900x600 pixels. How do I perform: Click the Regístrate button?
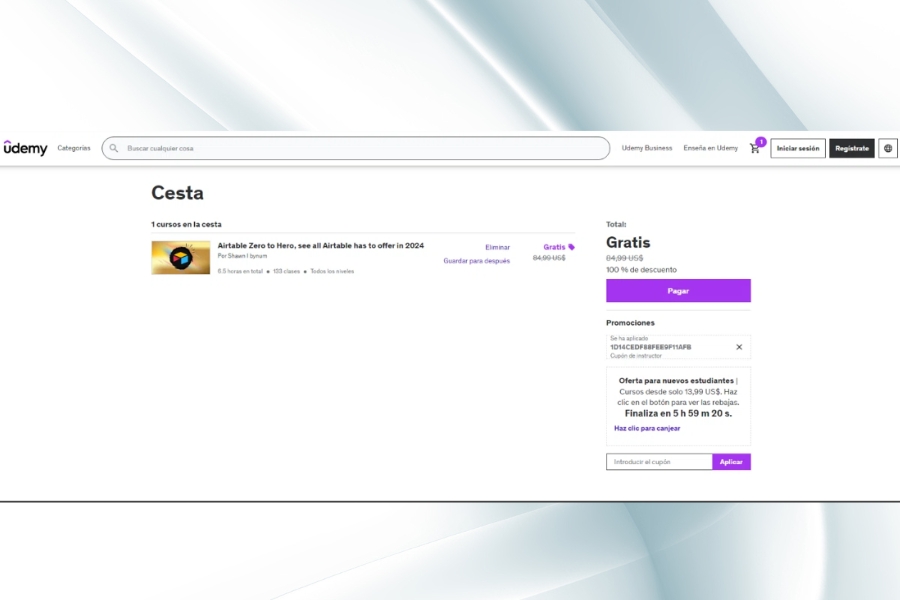pyautogui.click(x=852, y=148)
